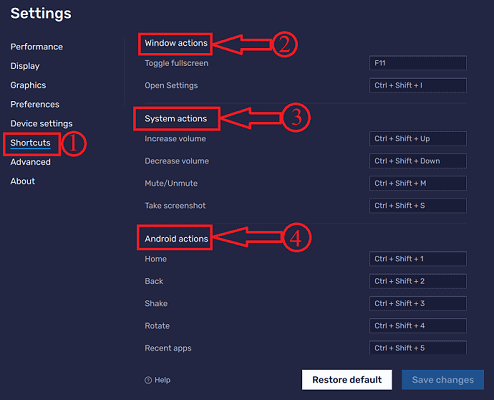494x400 pixels.
Task: Open the Advanced settings tab
Action: point(30,162)
